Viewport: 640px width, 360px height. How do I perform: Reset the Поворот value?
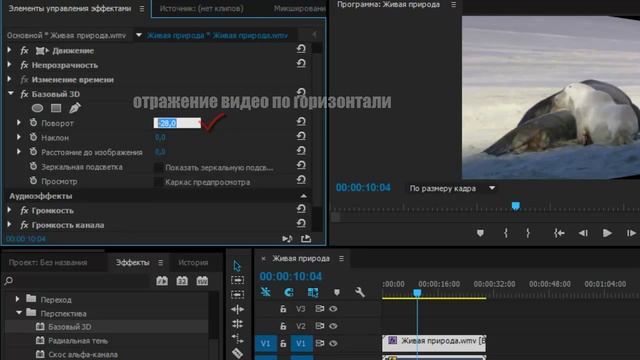301,122
